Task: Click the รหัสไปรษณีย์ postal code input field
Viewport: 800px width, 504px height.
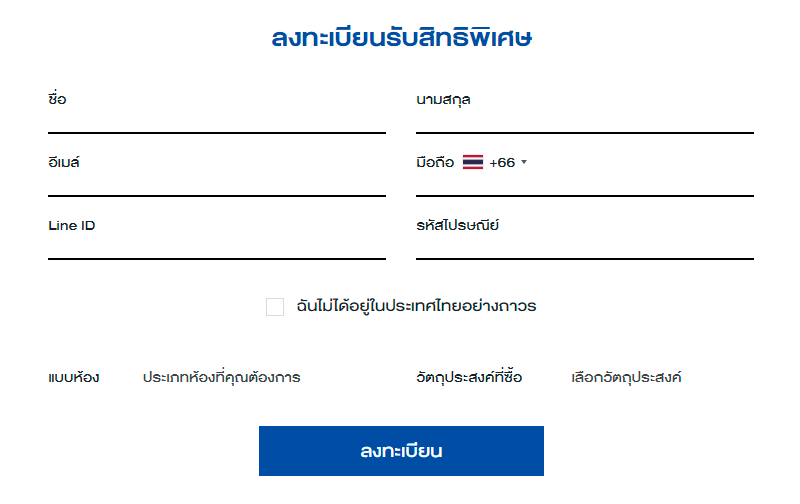Action: pos(584,246)
